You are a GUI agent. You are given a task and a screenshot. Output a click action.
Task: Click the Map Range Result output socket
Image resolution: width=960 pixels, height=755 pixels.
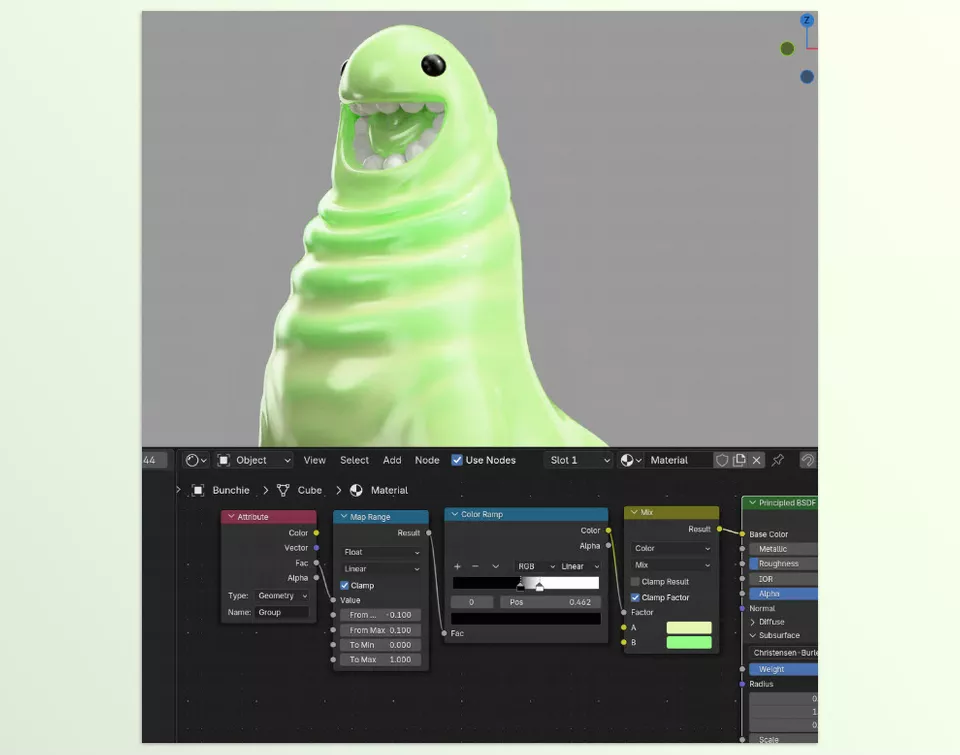click(429, 533)
